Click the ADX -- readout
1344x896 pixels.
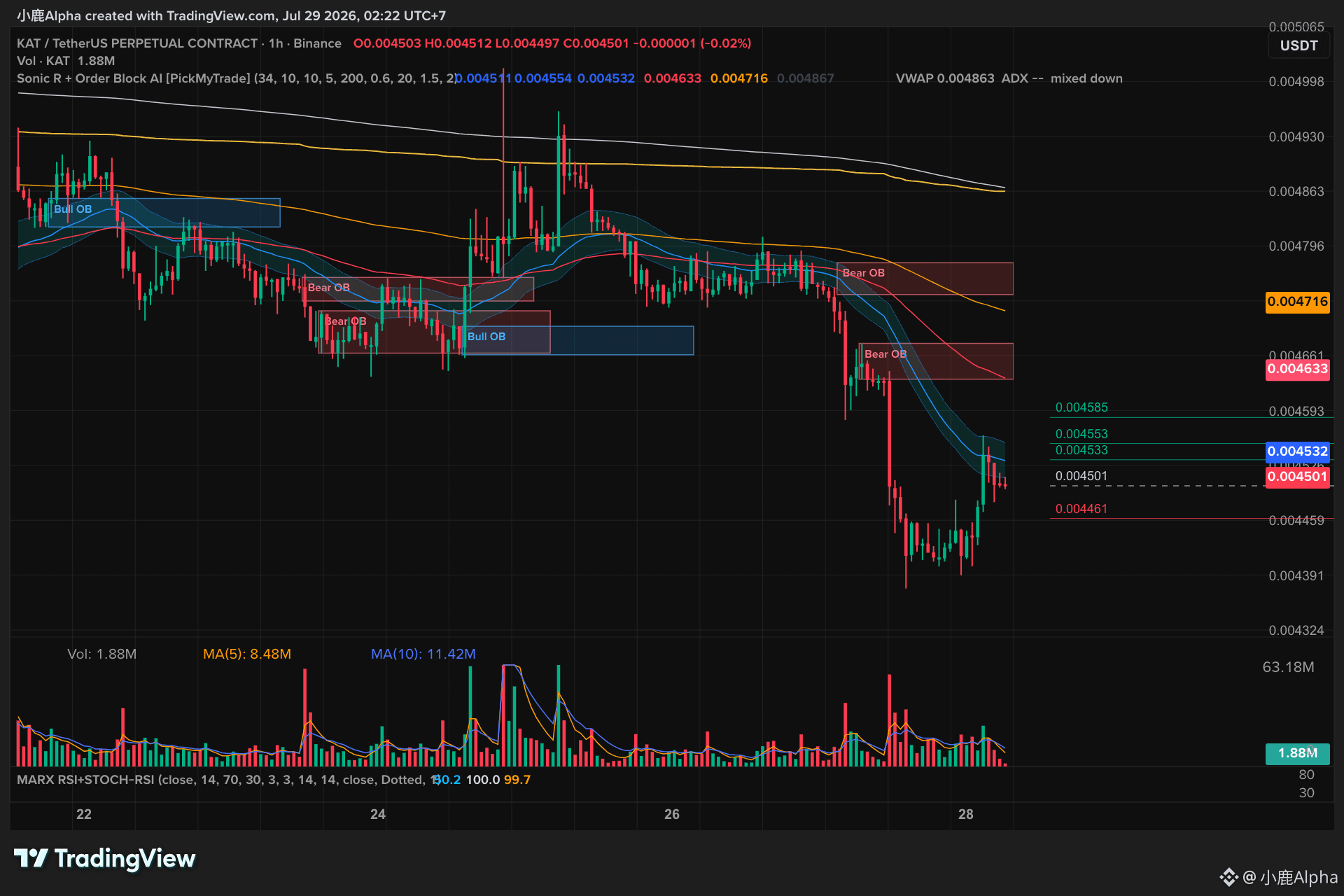click(1022, 78)
